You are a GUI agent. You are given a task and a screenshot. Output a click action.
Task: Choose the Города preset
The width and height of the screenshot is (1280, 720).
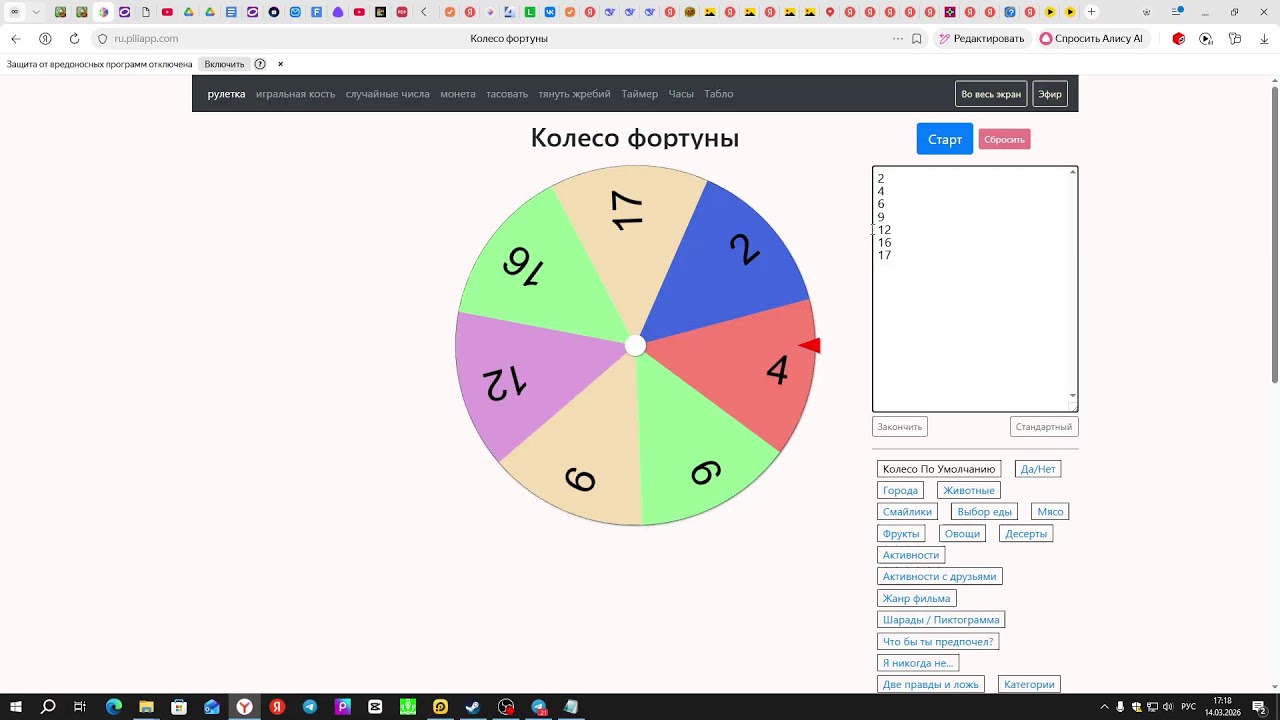(900, 491)
